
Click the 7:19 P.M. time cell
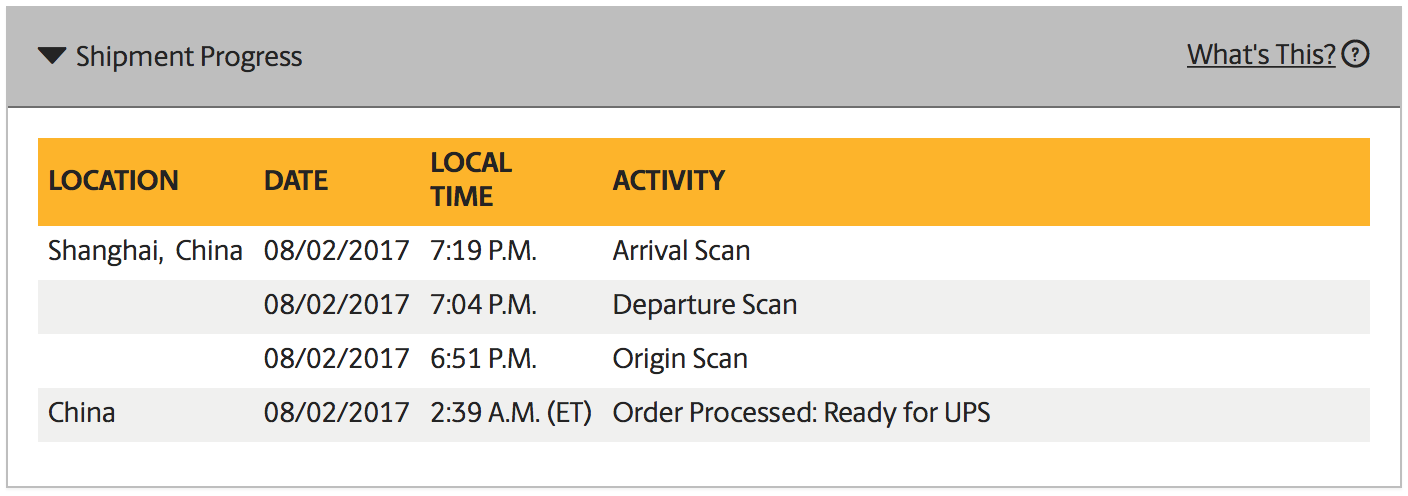[x=484, y=251]
